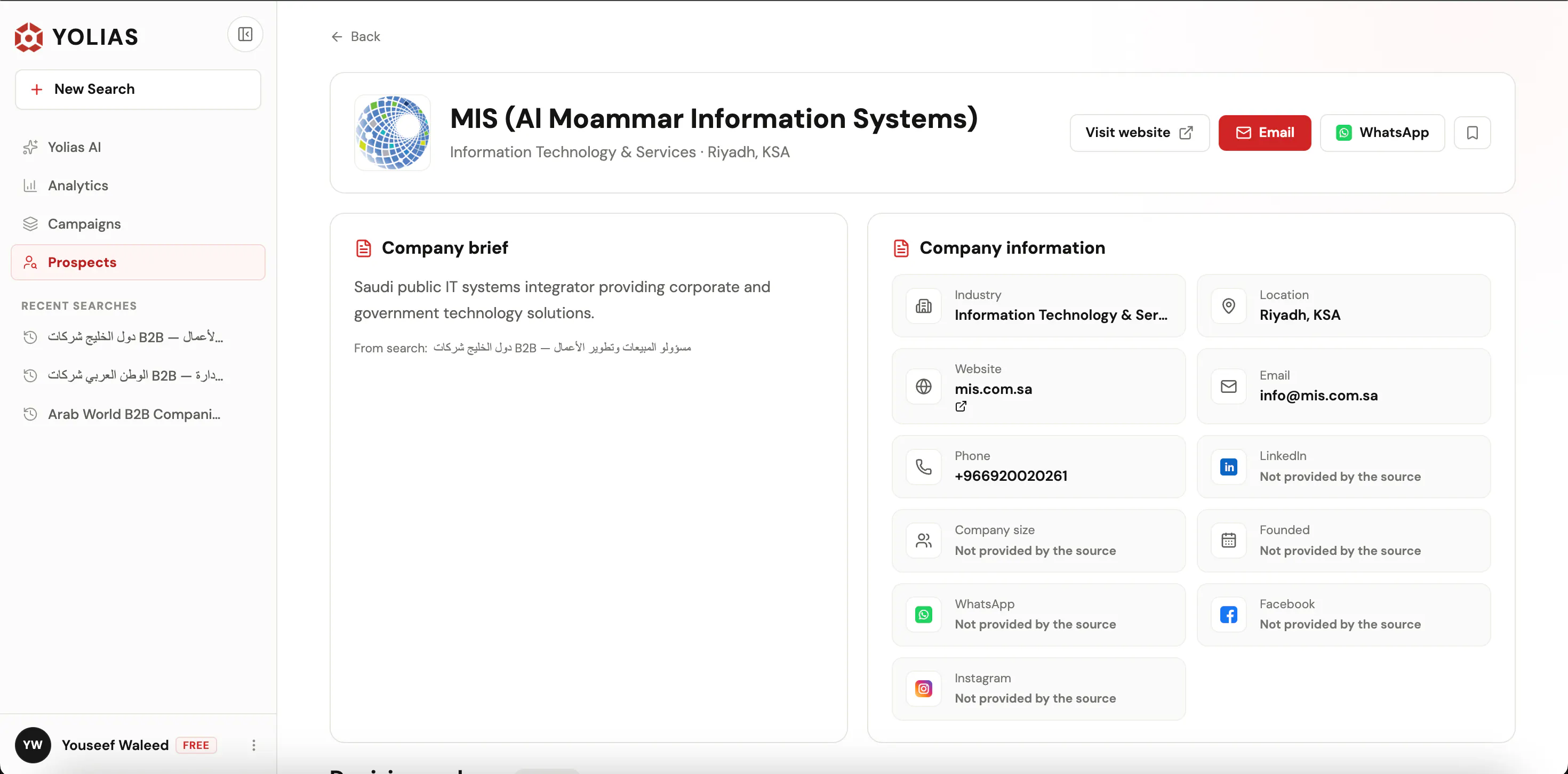Click the globe icon beside Website
Image resolution: width=1568 pixels, height=774 pixels.
coord(923,386)
